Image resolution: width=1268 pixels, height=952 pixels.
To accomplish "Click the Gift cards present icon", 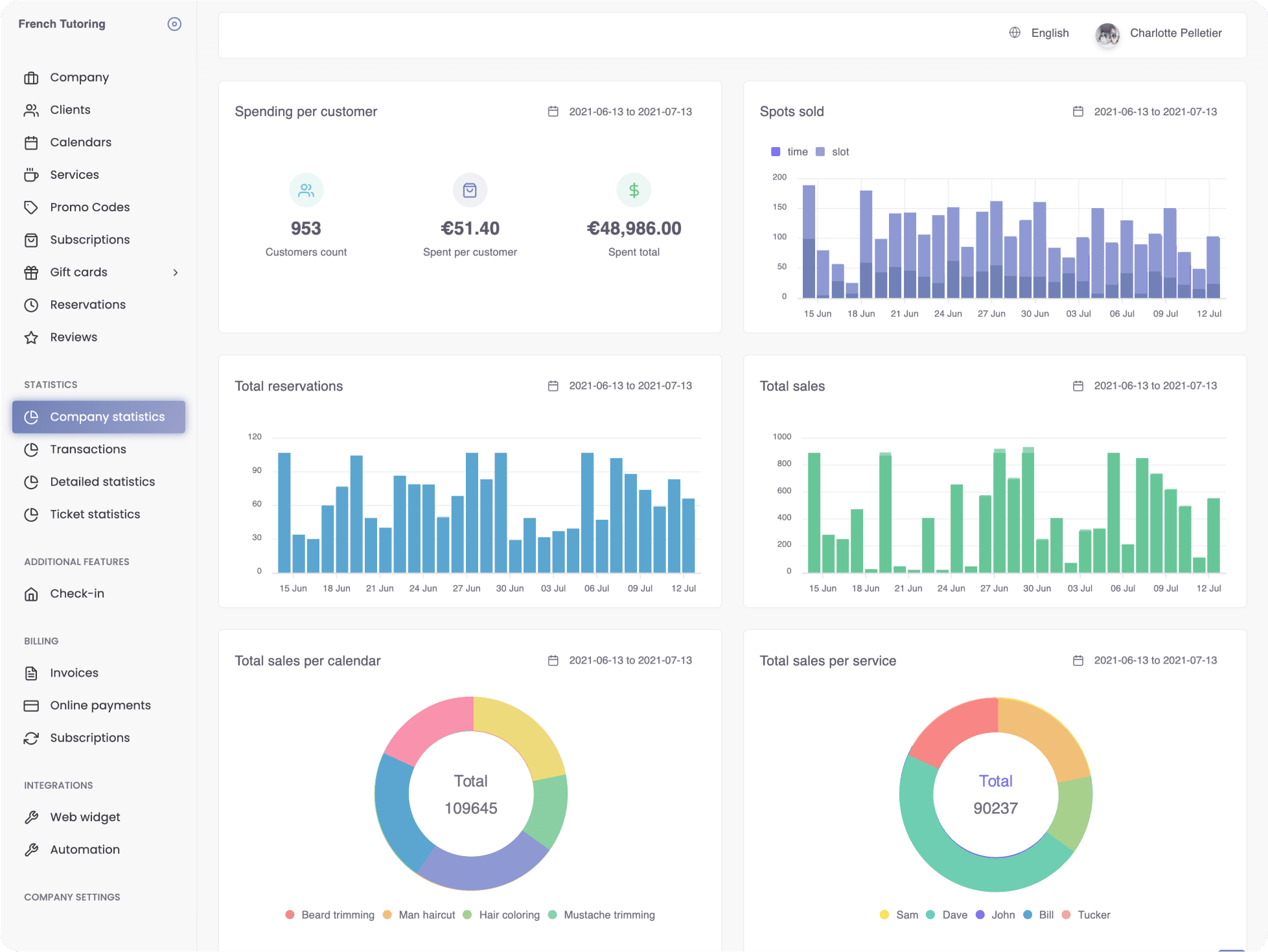I will coord(31,272).
